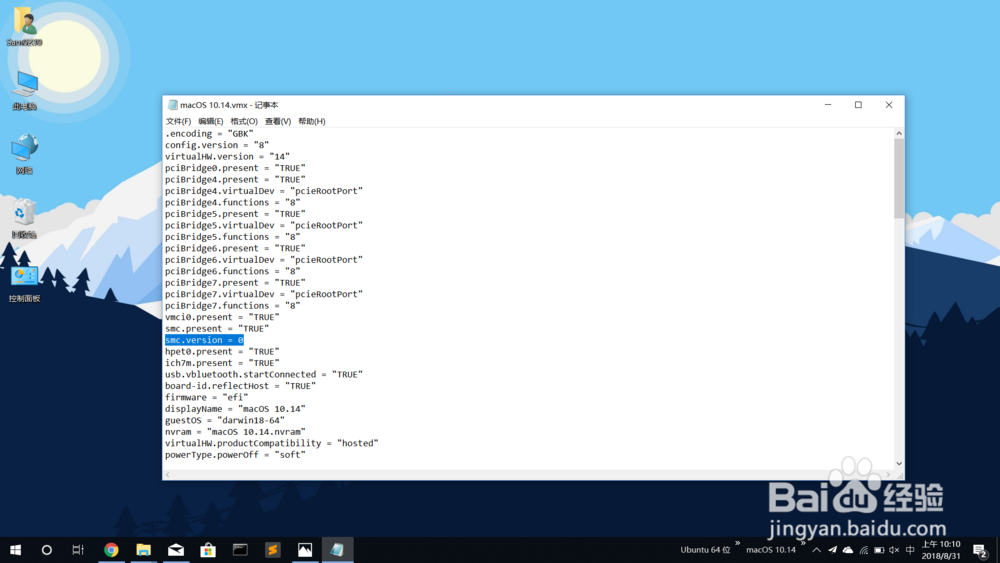1000x563 pixels.
Task: Click the pciBridge7.functions = "8" line
Action: (x=232, y=305)
